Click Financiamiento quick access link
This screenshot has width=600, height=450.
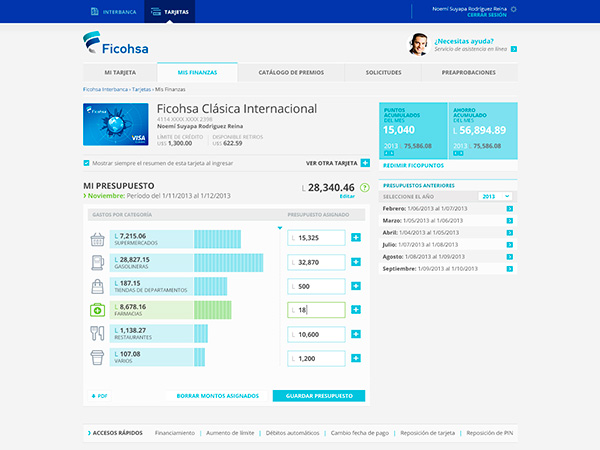175,433
